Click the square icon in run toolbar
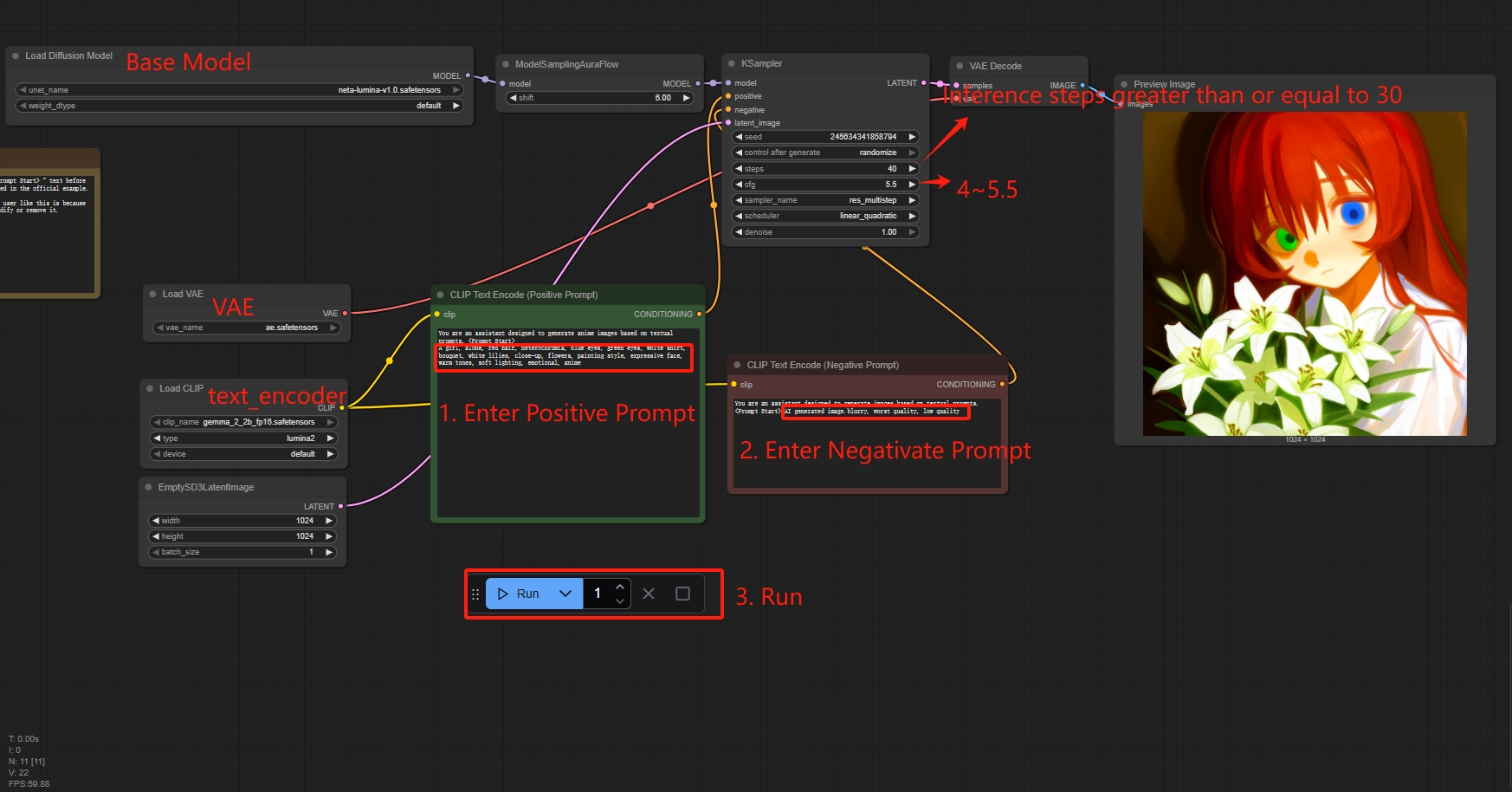1512x792 pixels. 682,594
